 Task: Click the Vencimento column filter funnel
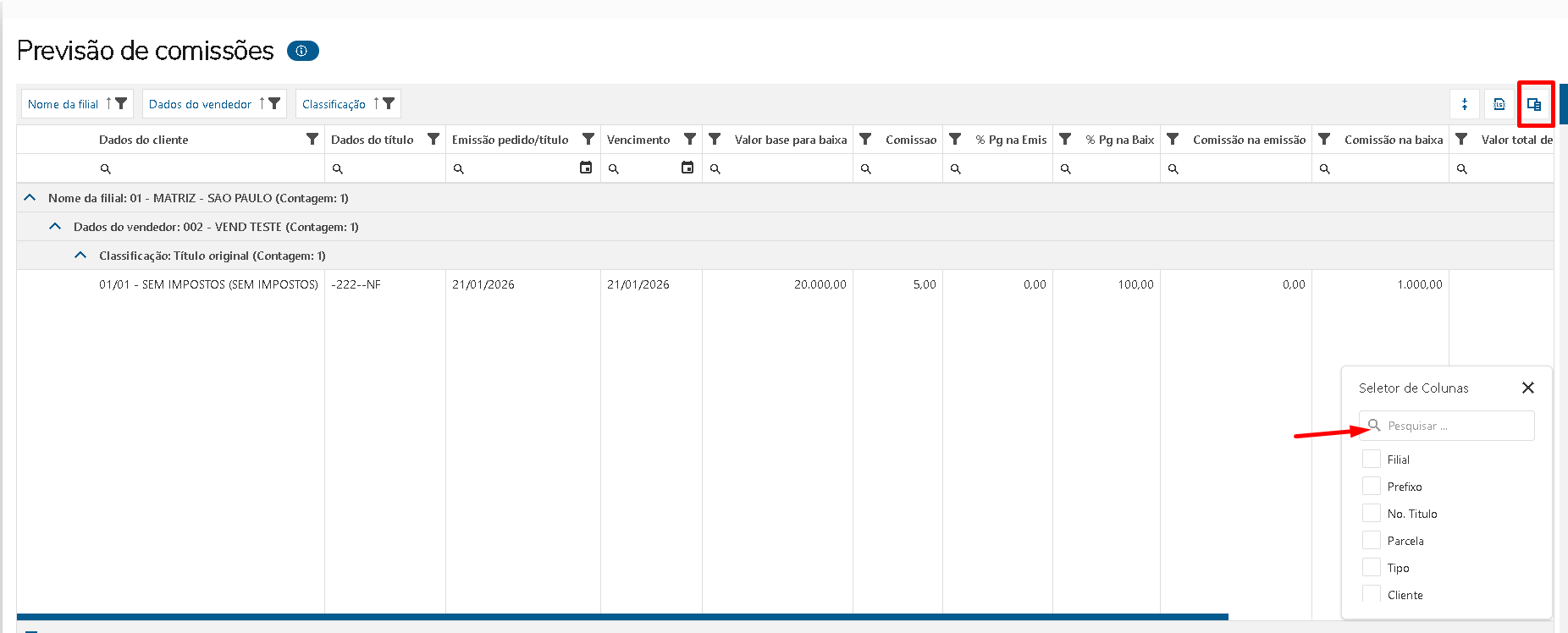click(690, 140)
